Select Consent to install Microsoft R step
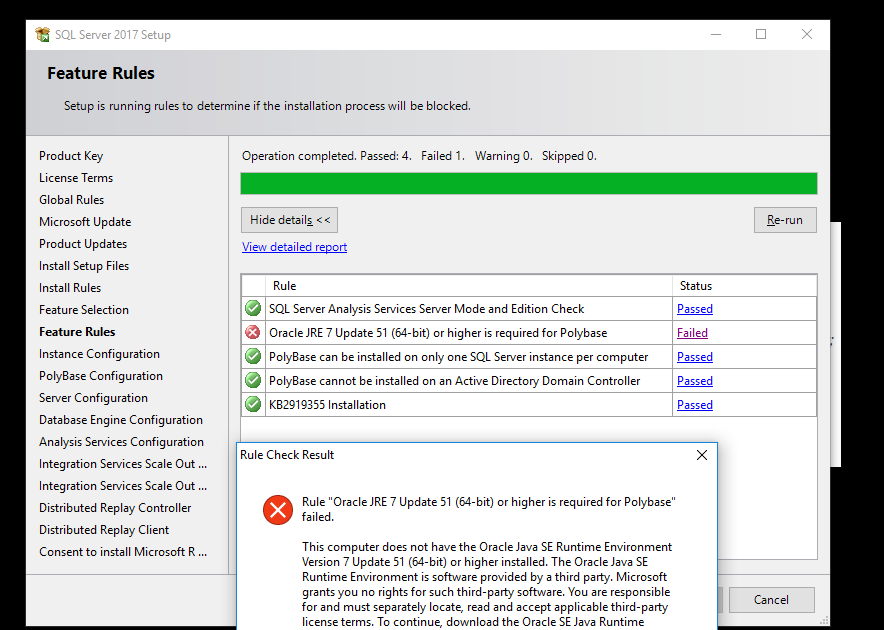884x630 pixels. [x=123, y=552]
